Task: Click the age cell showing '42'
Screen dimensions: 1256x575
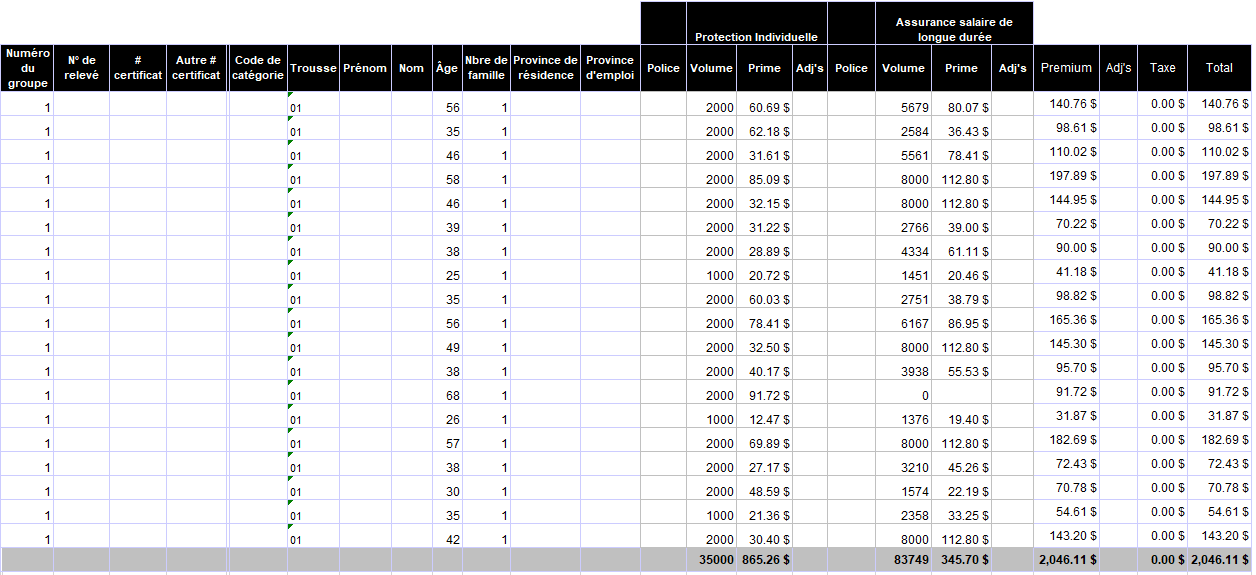Action: [x=447, y=536]
